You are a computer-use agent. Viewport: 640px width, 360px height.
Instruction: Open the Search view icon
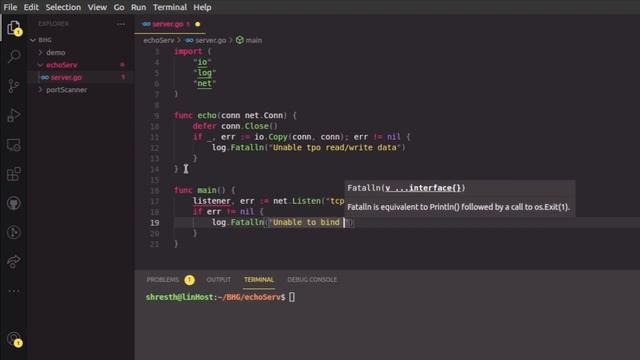pos(14,56)
